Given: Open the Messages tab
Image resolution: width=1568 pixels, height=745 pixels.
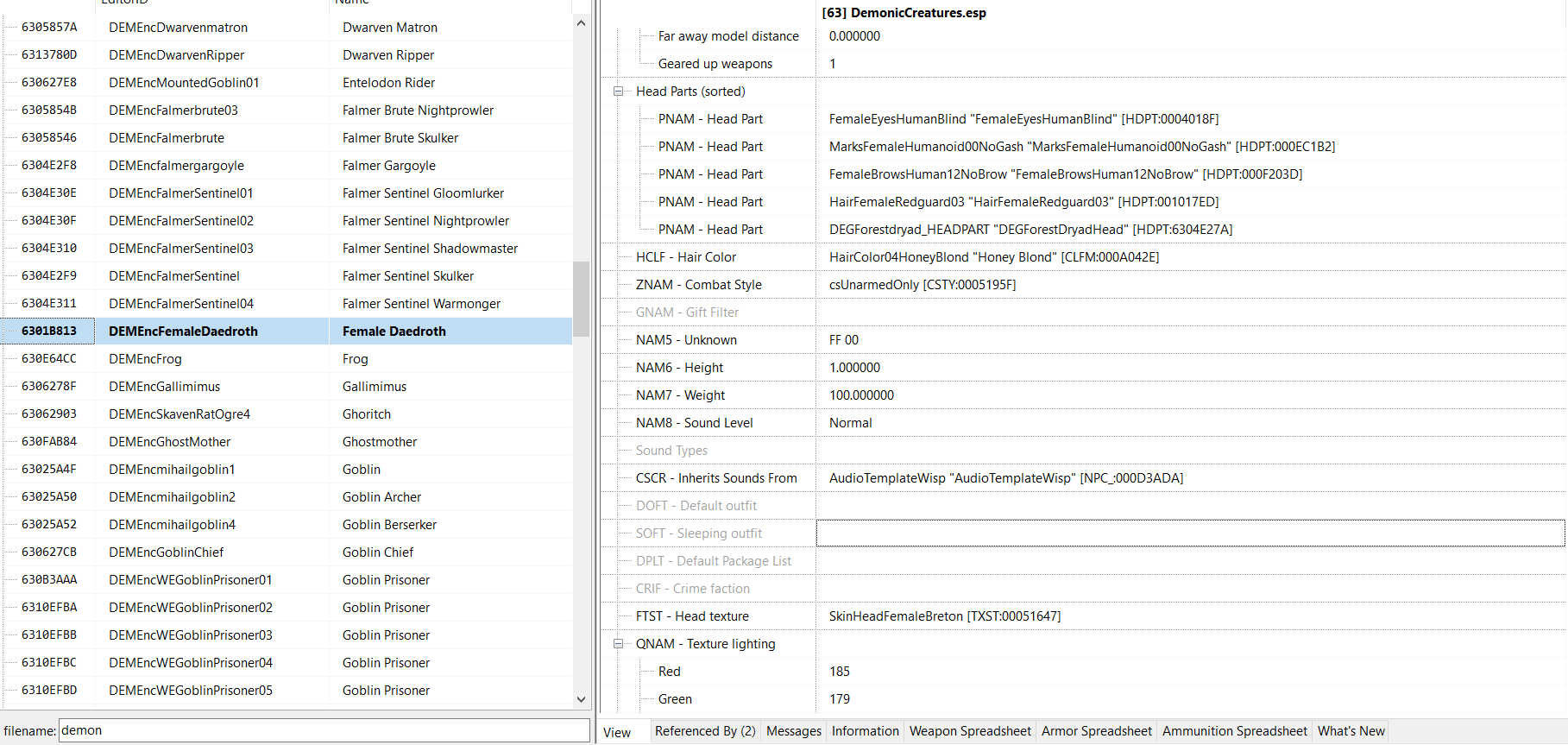Looking at the screenshot, I should pos(794,731).
